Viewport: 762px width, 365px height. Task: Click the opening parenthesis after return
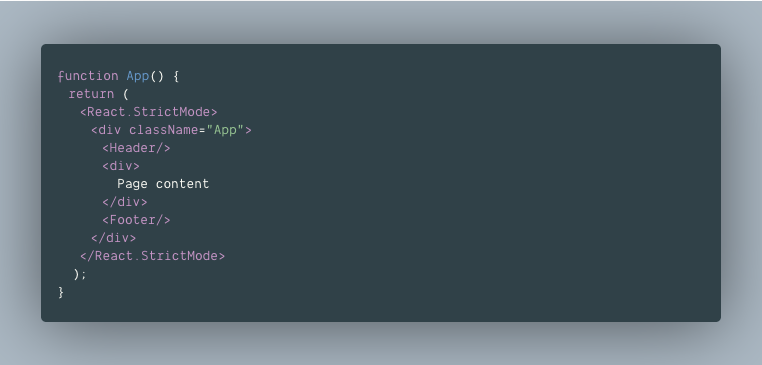click(x=126, y=94)
